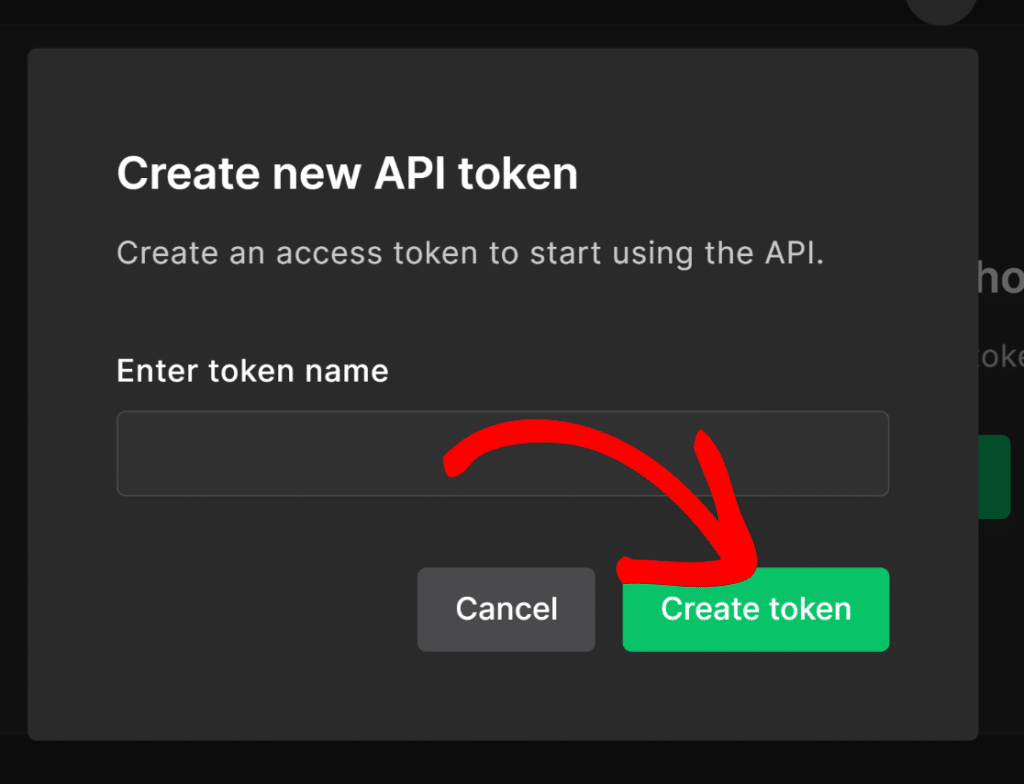
Task: Click the cut-off "oke" text at right edge
Action: tap(1001, 357)
